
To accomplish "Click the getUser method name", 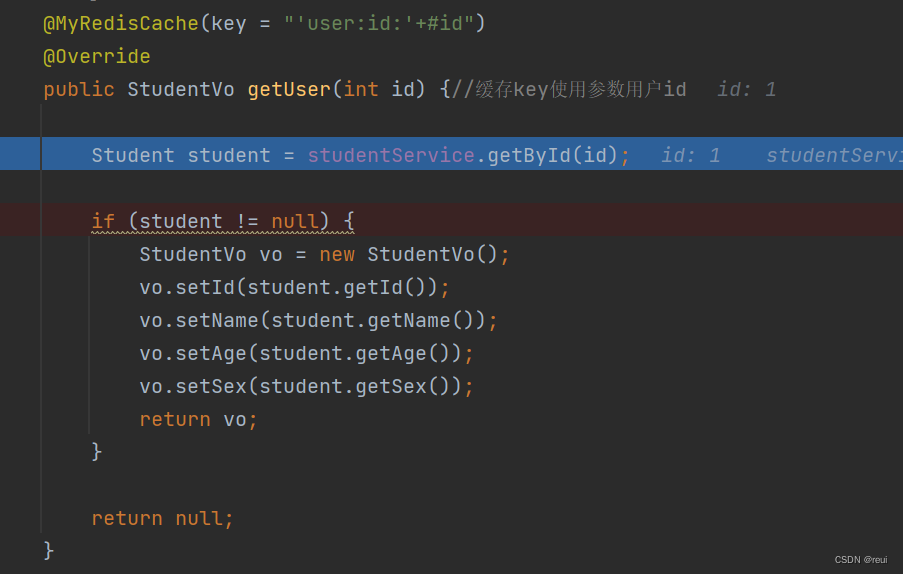I will pyautogui.click(x=289, y=89).
